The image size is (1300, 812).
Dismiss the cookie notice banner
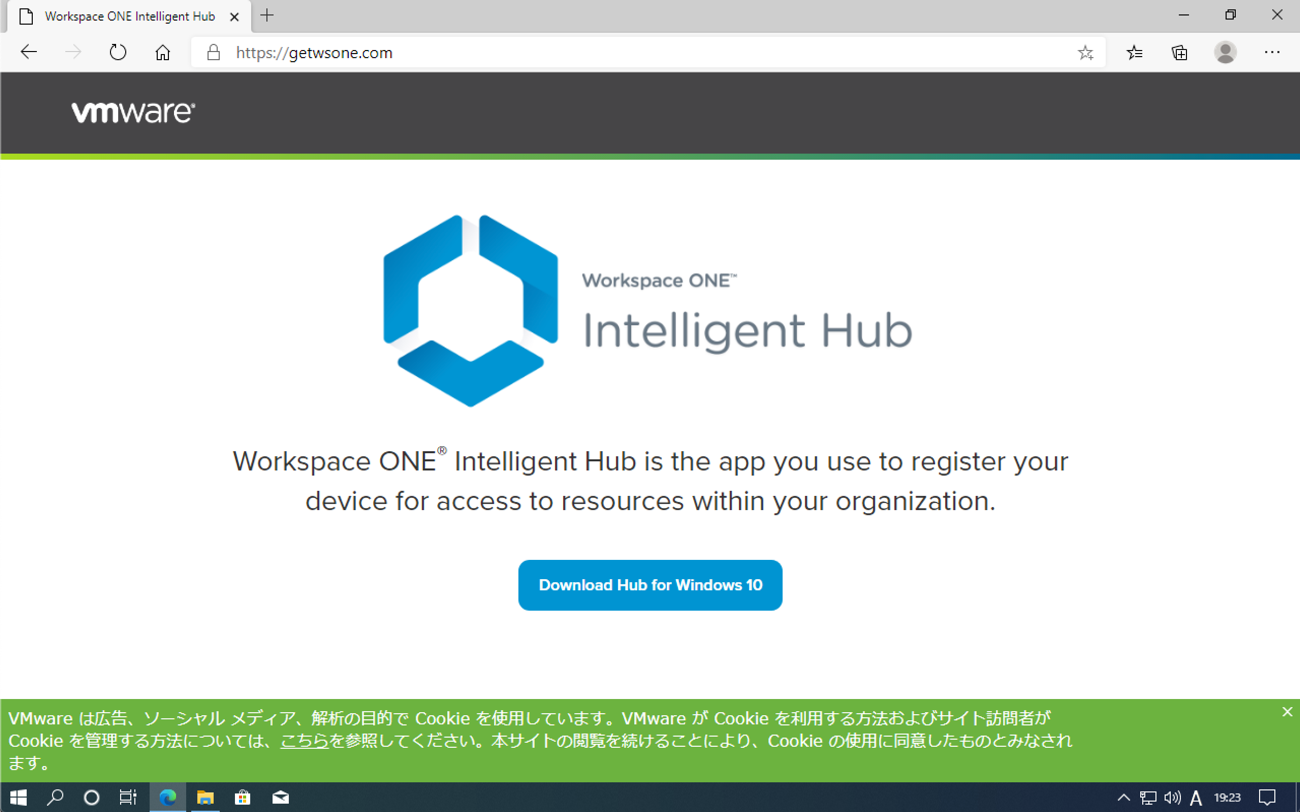click(x=1287, y=712)
